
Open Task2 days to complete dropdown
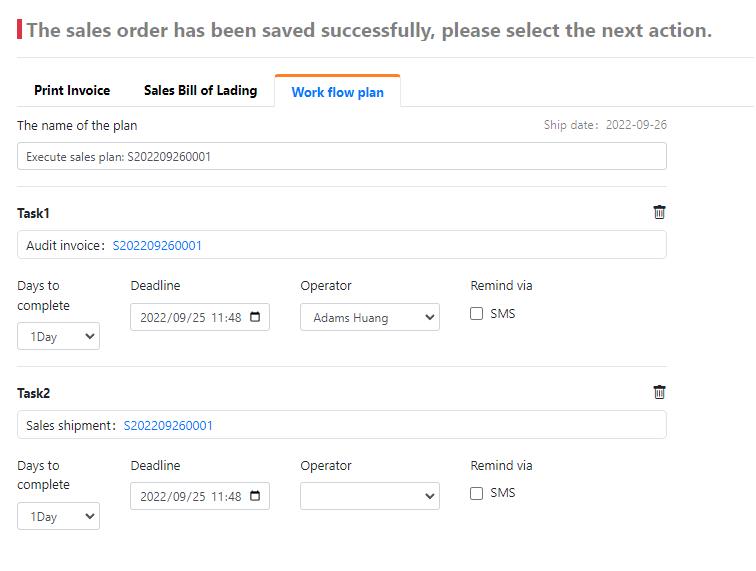(58, 516)
